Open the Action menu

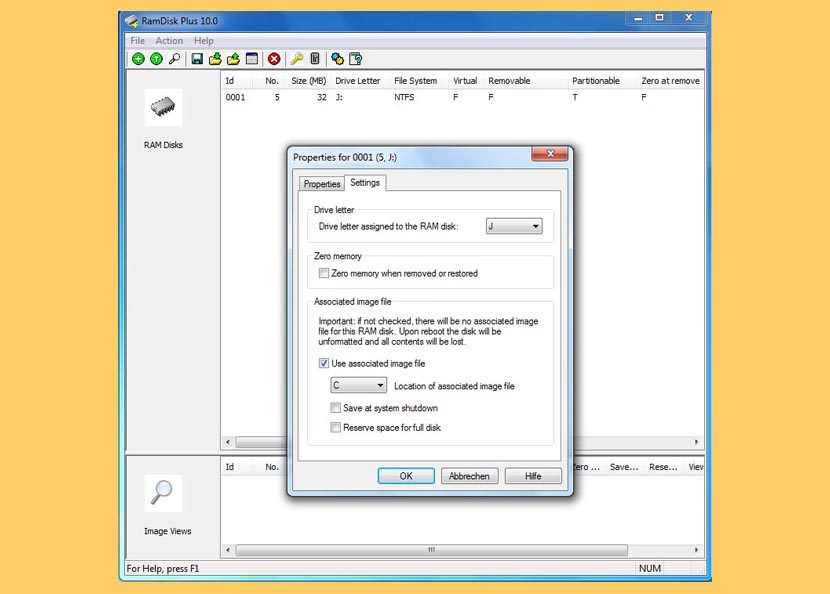pos(169,41)
